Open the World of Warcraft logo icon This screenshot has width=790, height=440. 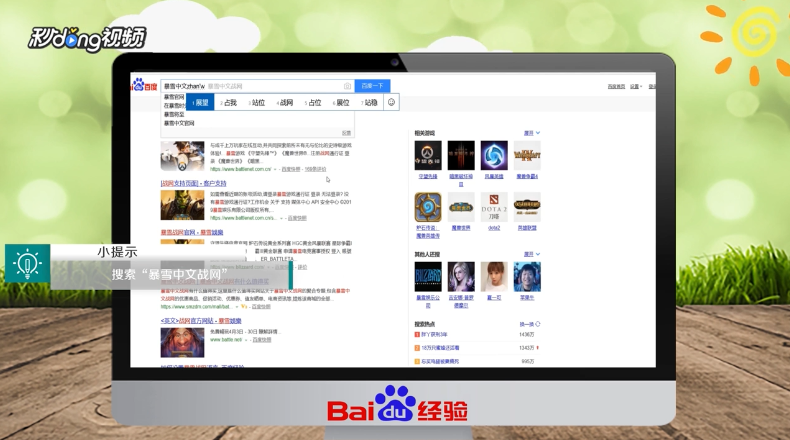[x=461, y=207]
